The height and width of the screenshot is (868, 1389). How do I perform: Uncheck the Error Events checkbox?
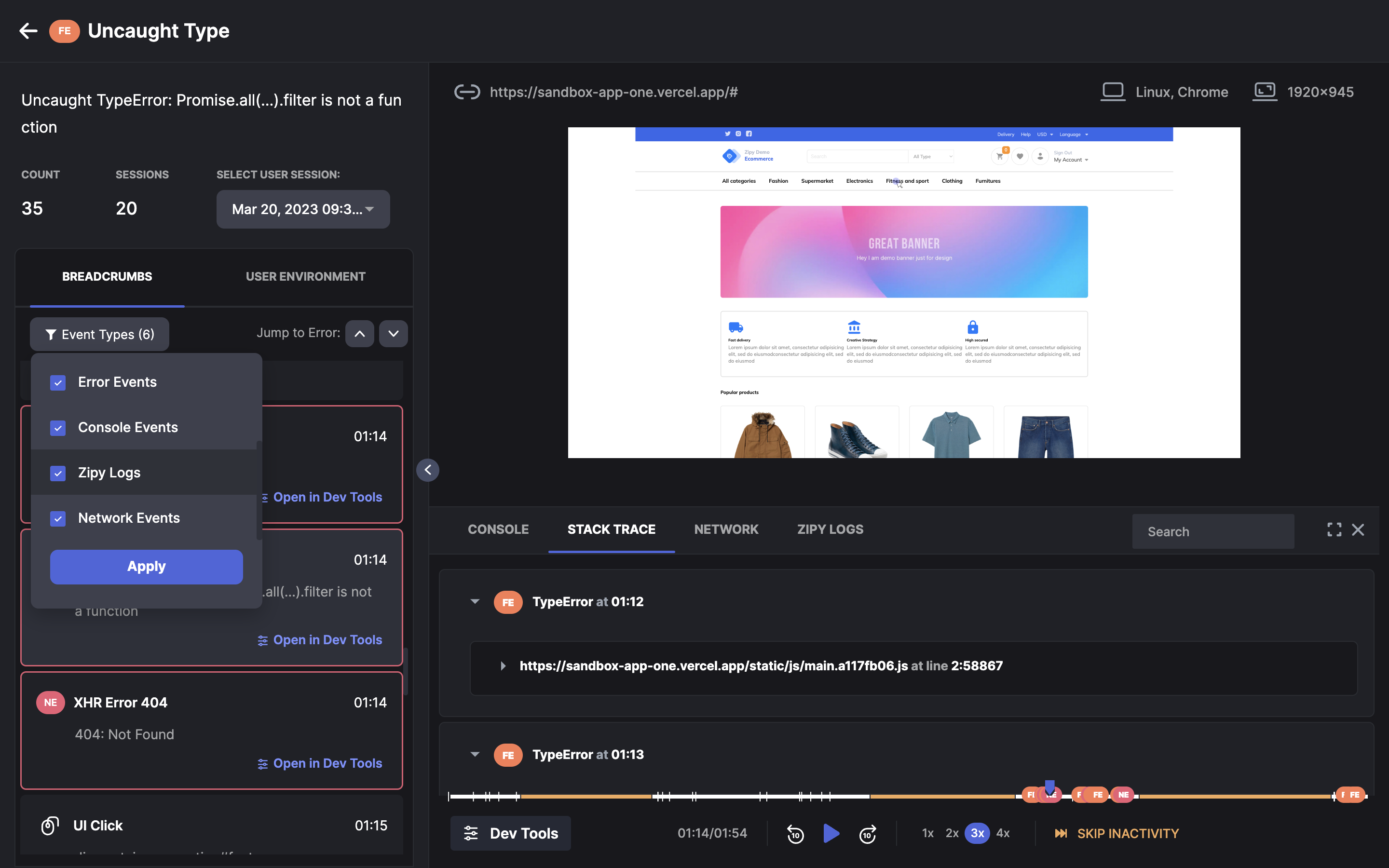pos(58,382)
